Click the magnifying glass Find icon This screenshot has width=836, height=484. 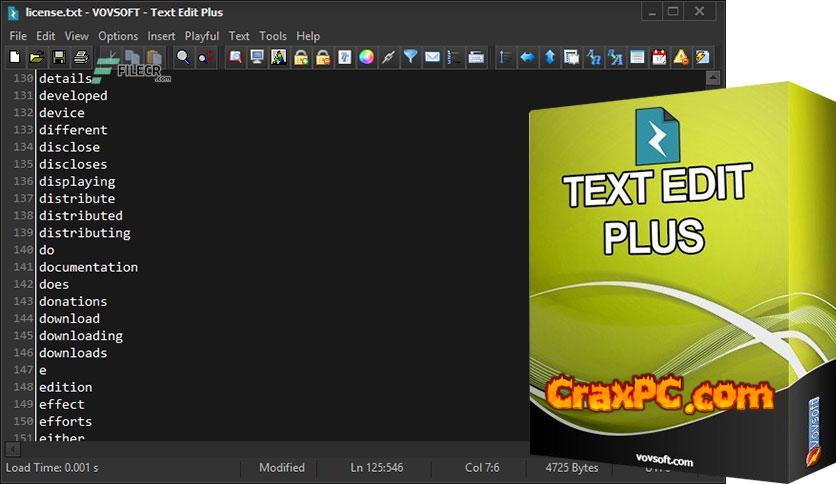coord(183,57)
